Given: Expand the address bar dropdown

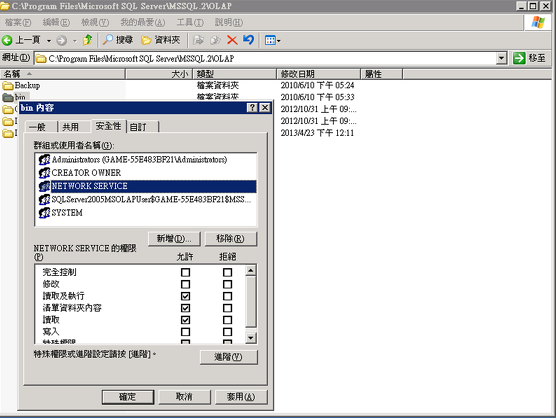Looking at the screenshot, I should click(501, 58).
